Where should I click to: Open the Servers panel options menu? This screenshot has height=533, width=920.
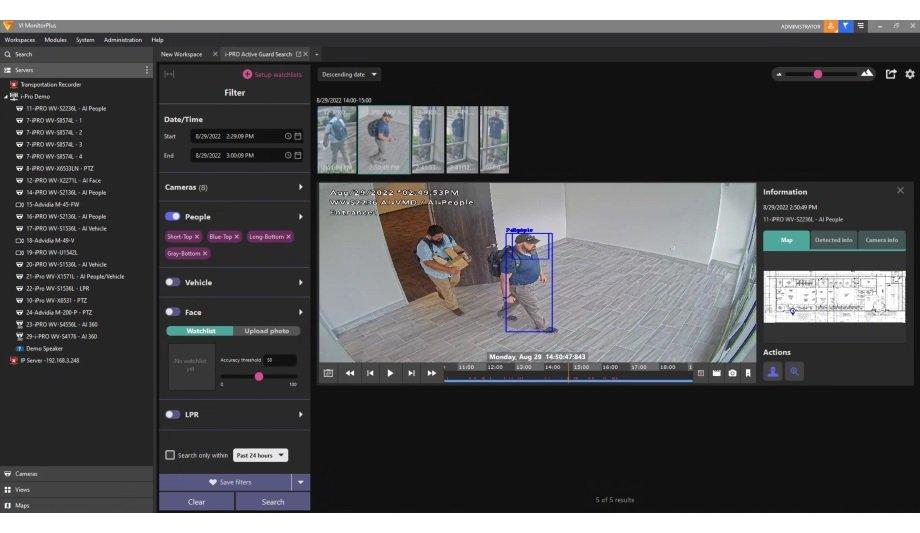(x=147, y=70)
